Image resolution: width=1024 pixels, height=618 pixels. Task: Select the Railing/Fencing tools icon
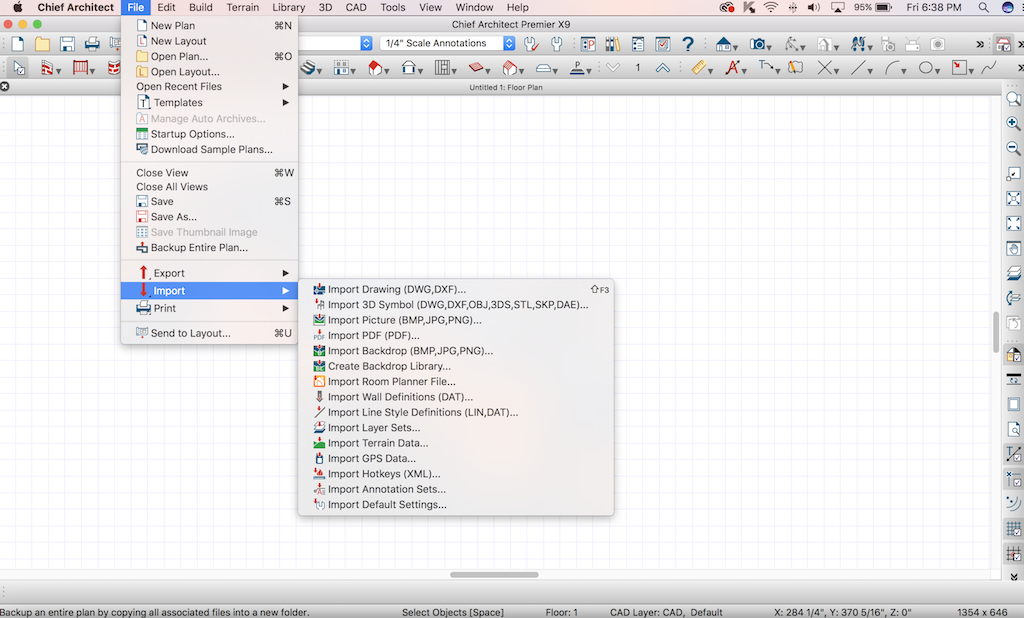pos(82,67)
